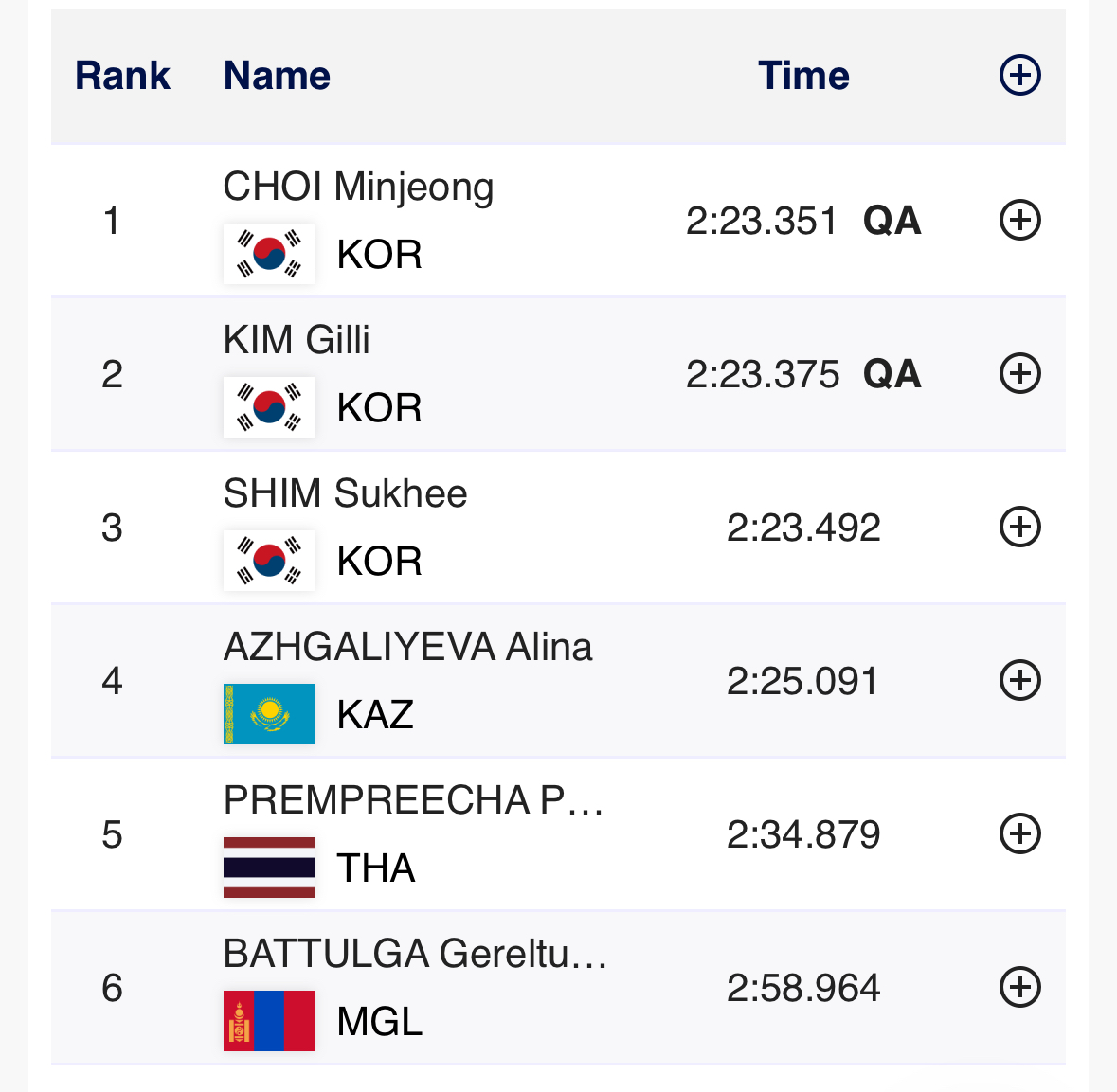Click the South Korea flag beside CHOI Minjeong
Viewport: 1117px width, 1092px height.
pos(269,254)
